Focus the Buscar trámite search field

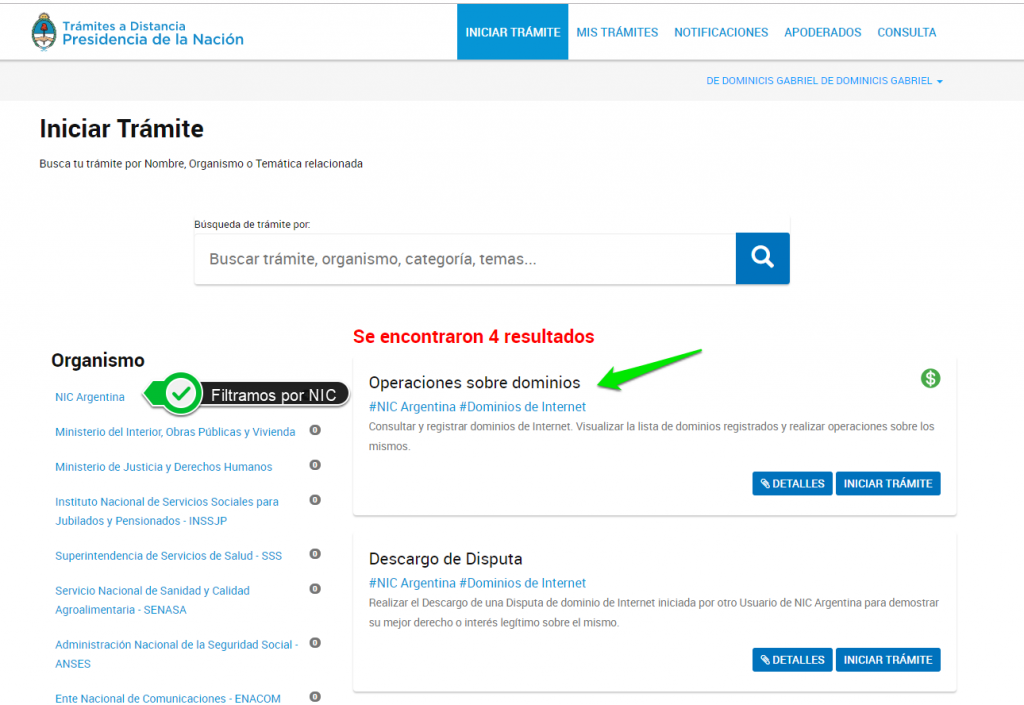[x=465, y=258]
